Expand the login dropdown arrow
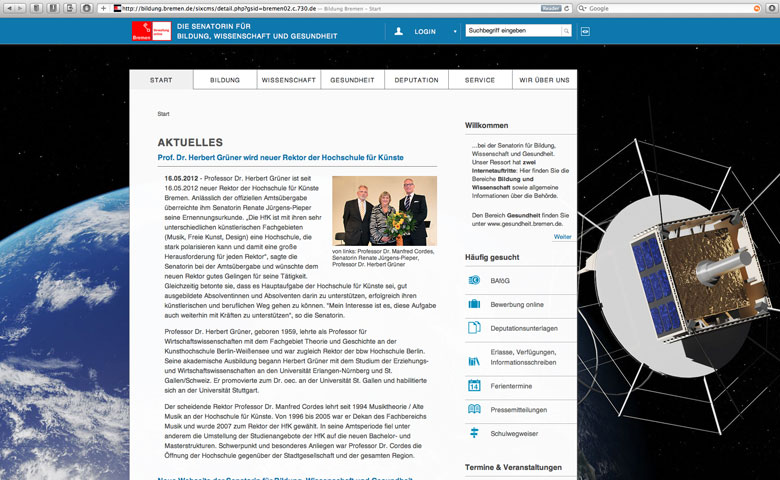 click(x=455, y=31)
